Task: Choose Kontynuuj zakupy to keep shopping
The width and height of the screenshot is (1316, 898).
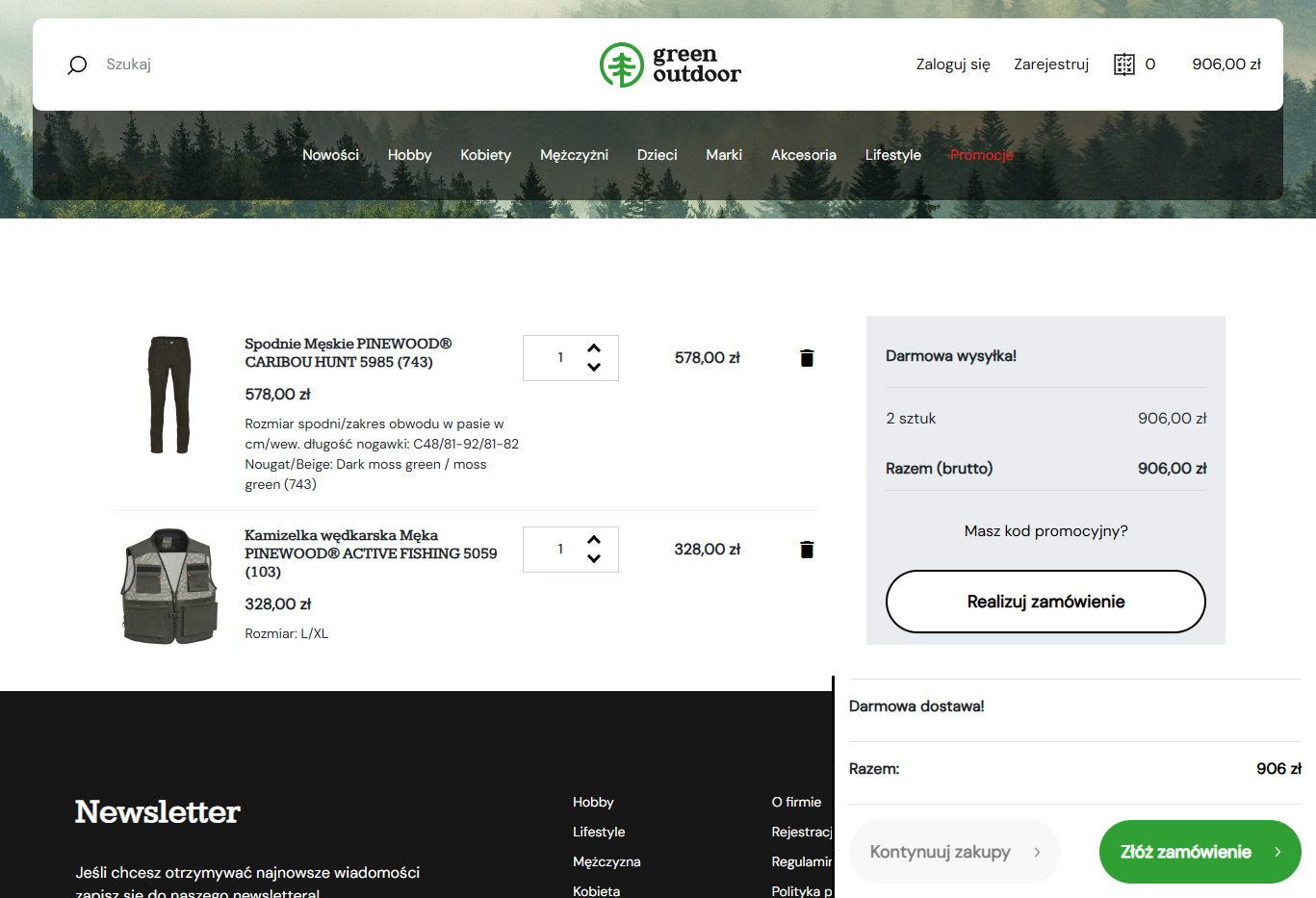Action: click(954, 852)
